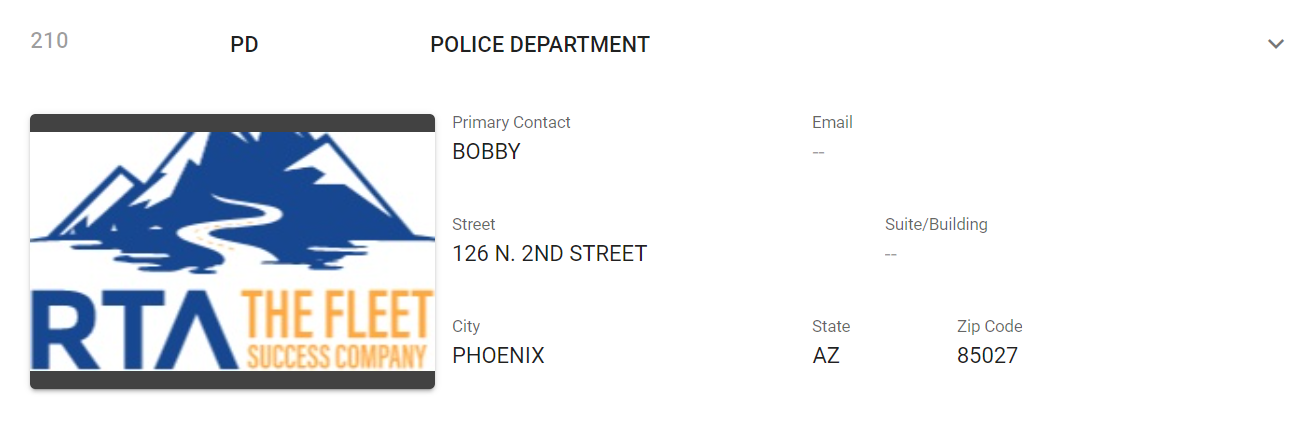
Task: Select the primary contact value BOBBY
Action: point(486,152)
